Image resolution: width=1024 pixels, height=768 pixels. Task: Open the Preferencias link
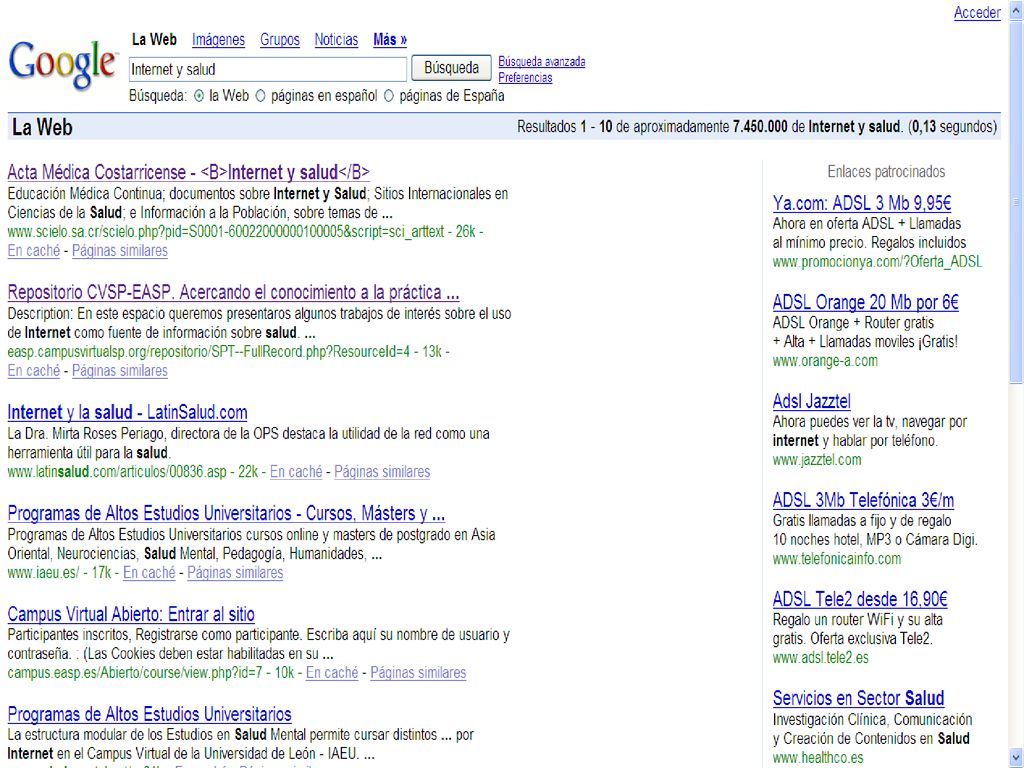tap(525, 78)
